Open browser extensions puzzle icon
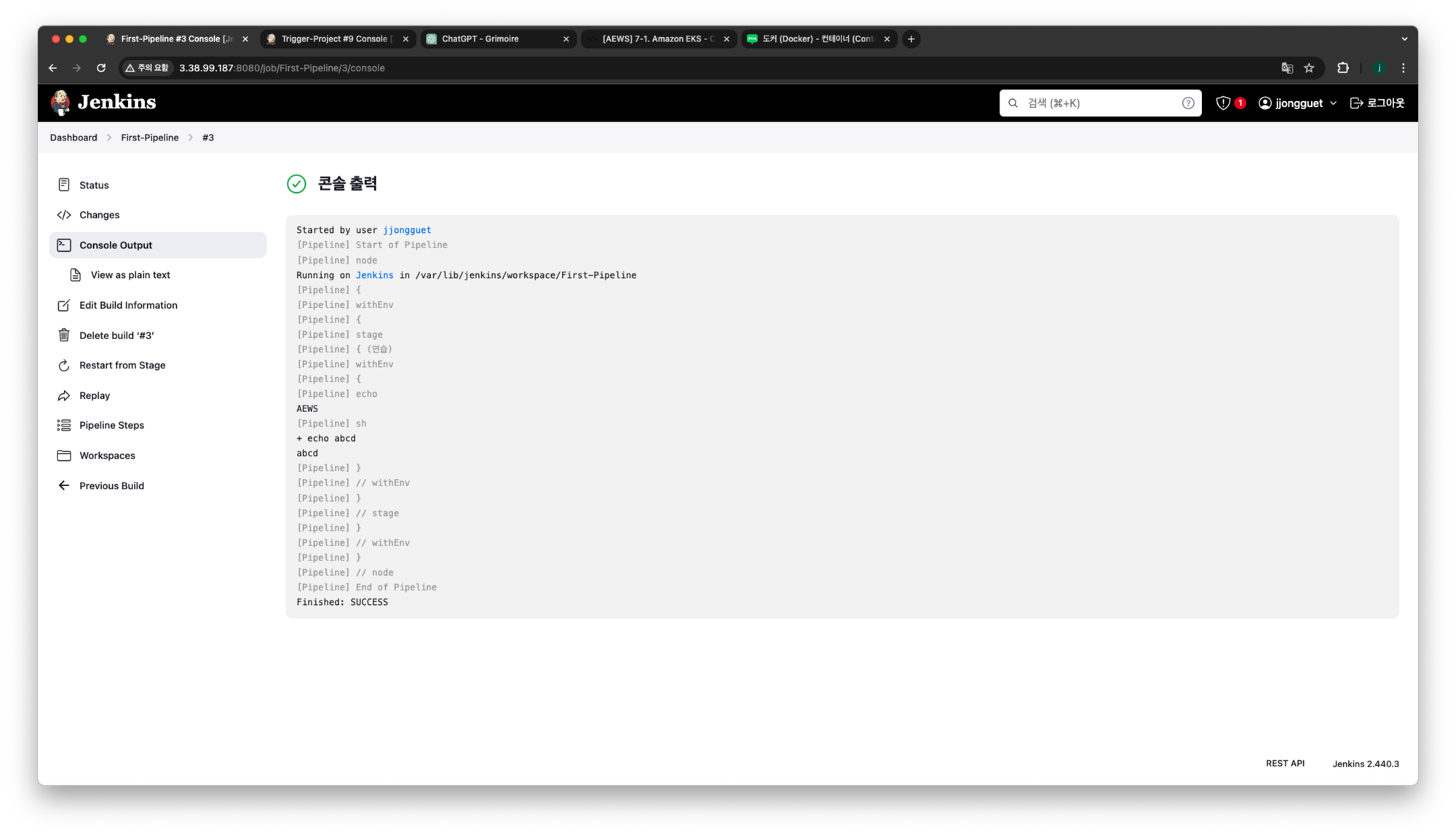 pyautogui.click(x=1343, y=68)
